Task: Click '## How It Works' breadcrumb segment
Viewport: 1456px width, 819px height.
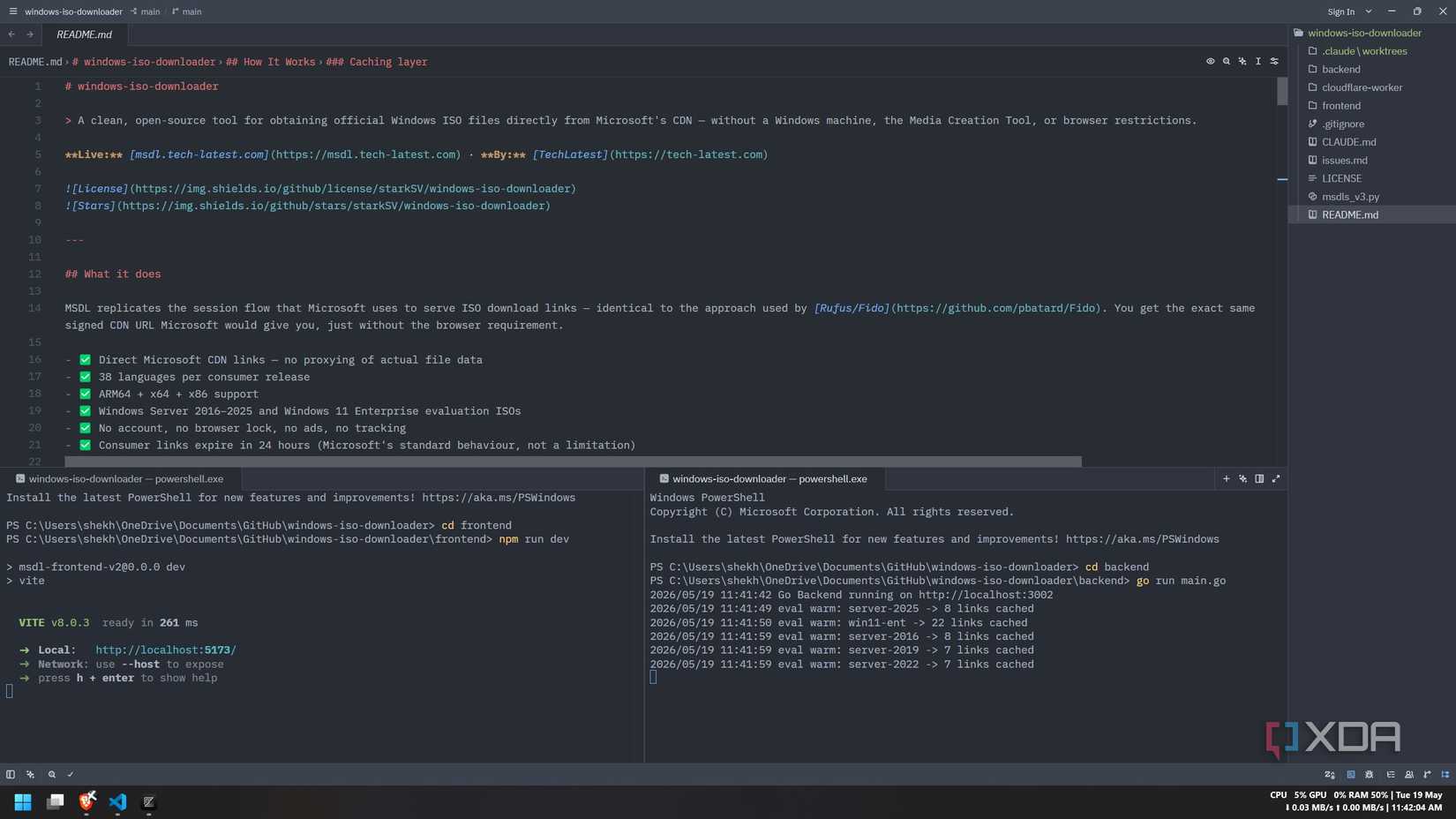Action: tap(270, 62)
